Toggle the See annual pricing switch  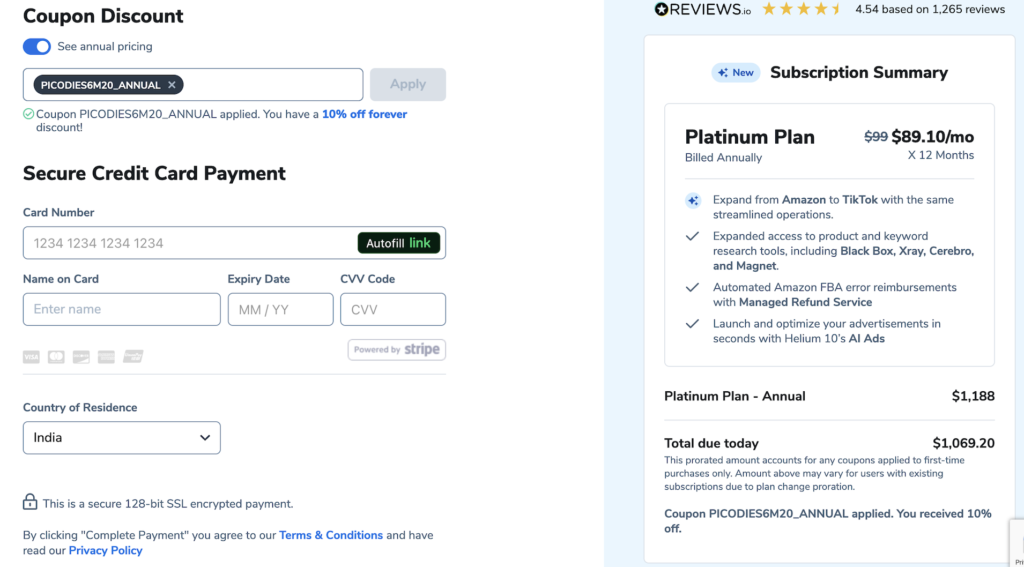[37, 47]
